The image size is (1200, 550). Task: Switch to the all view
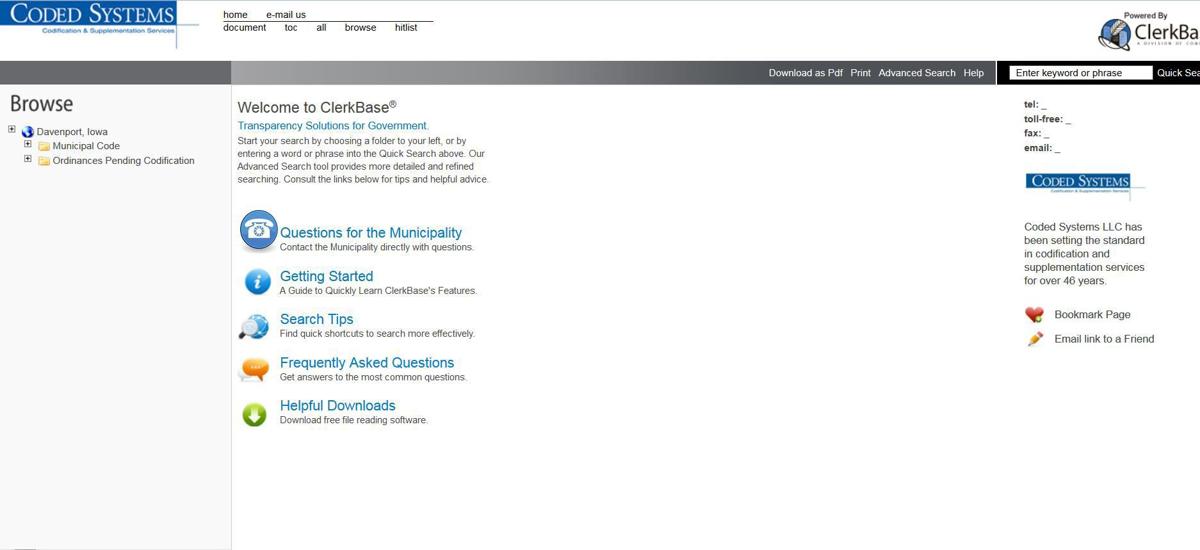321,28
